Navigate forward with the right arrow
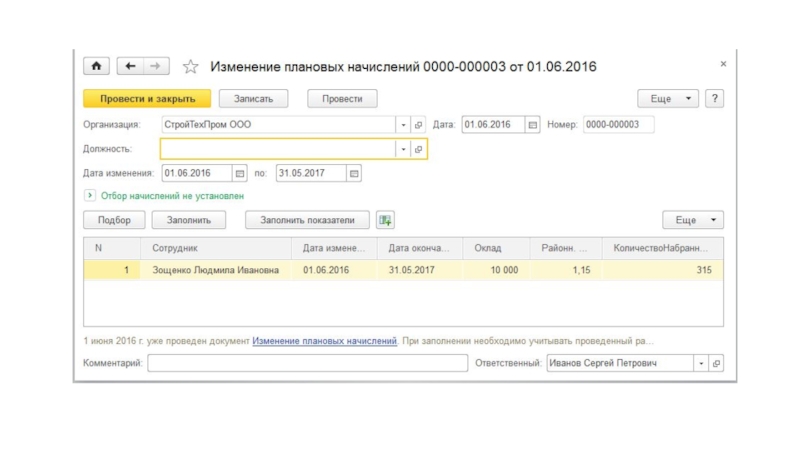 [156, 66]
